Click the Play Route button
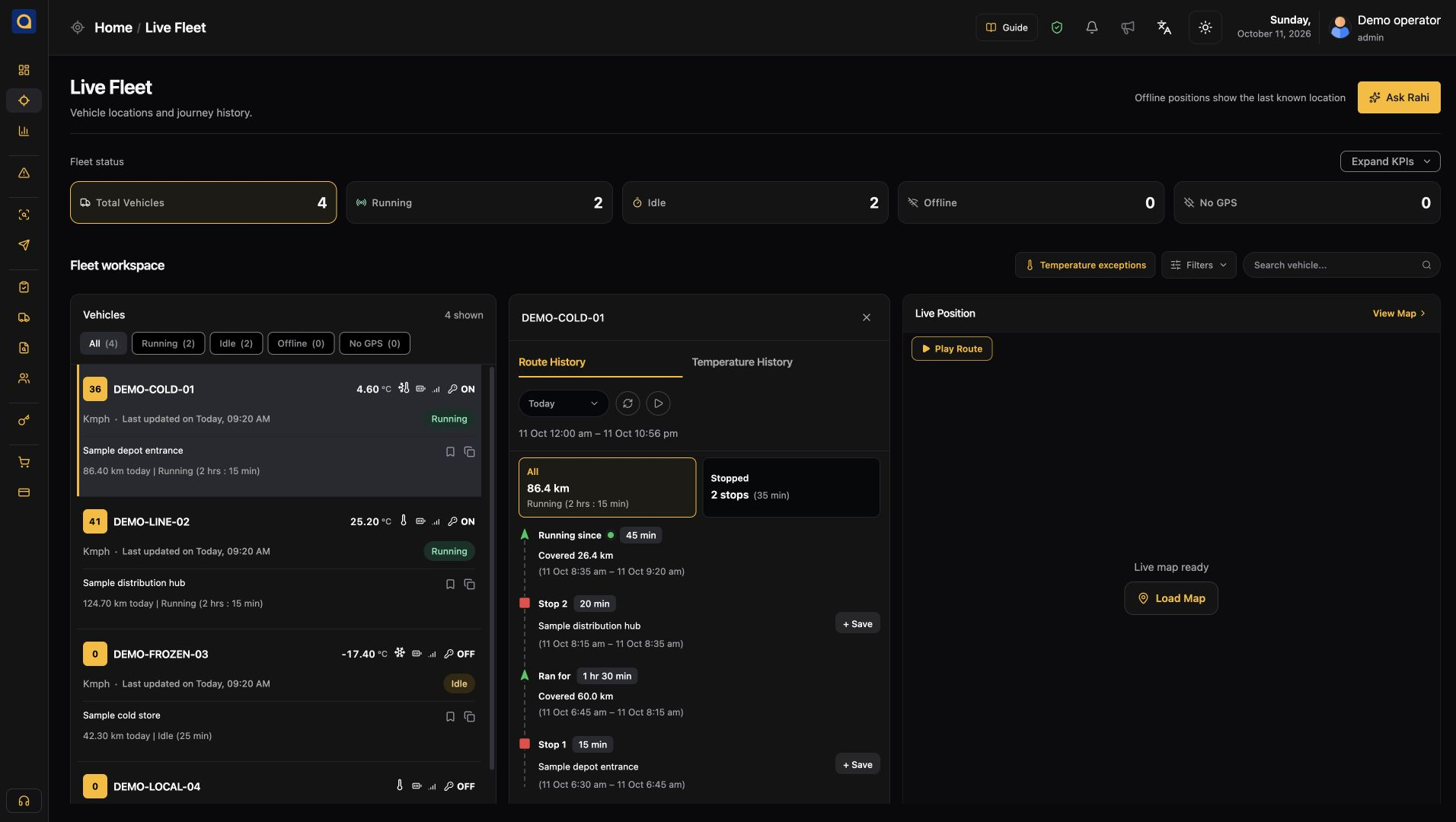The width and height of the screenshot is (1456, 822). 952,349
